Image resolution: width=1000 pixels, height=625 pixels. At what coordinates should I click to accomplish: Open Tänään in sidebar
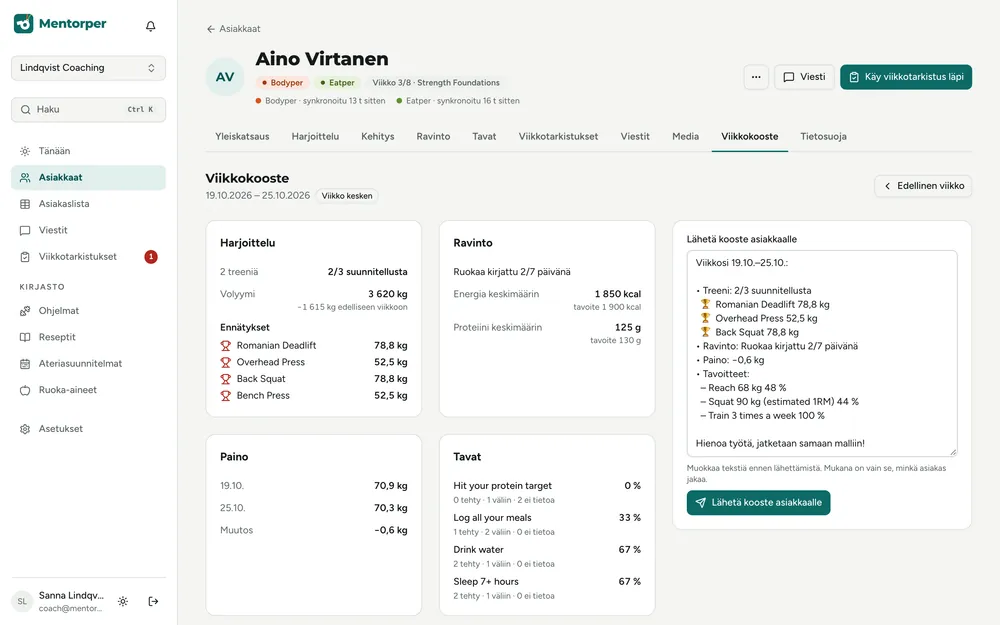click(x=88, y=151)
